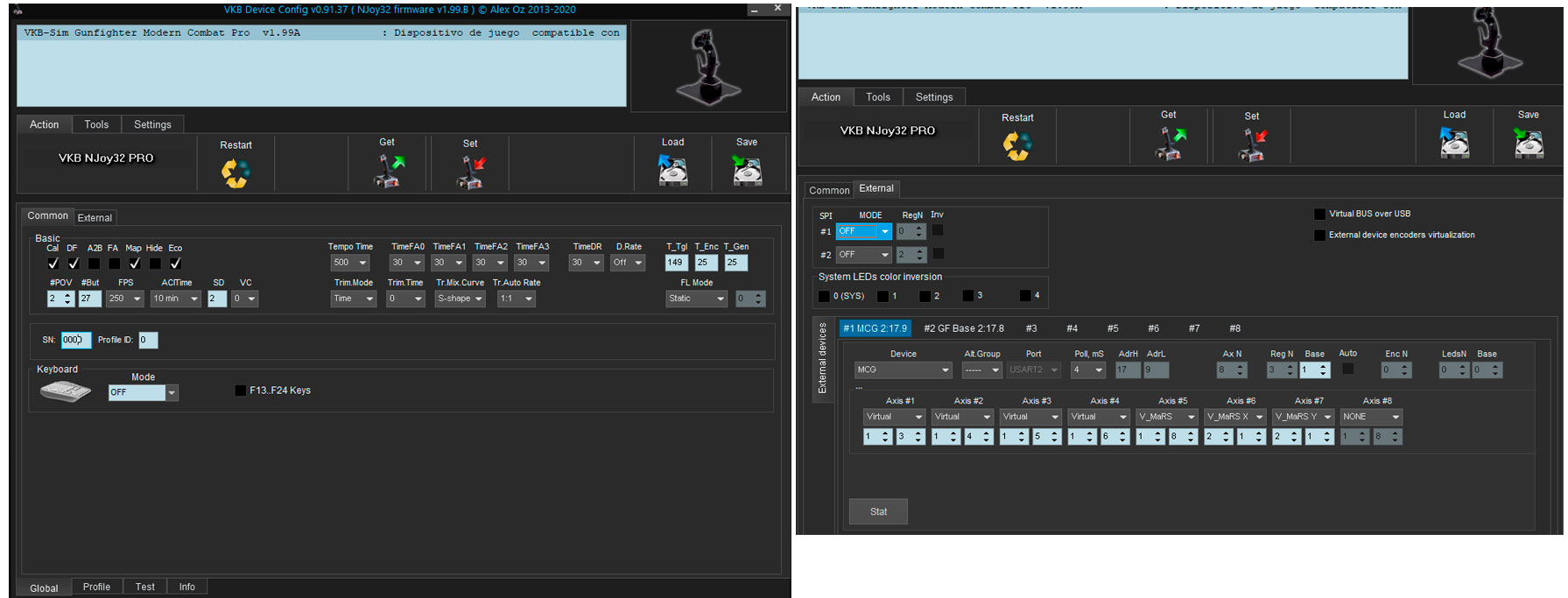Select the #2 GF Base 2:17.8 device tab
Screen dimensions: 1568x598
click(x=964, y=328)
